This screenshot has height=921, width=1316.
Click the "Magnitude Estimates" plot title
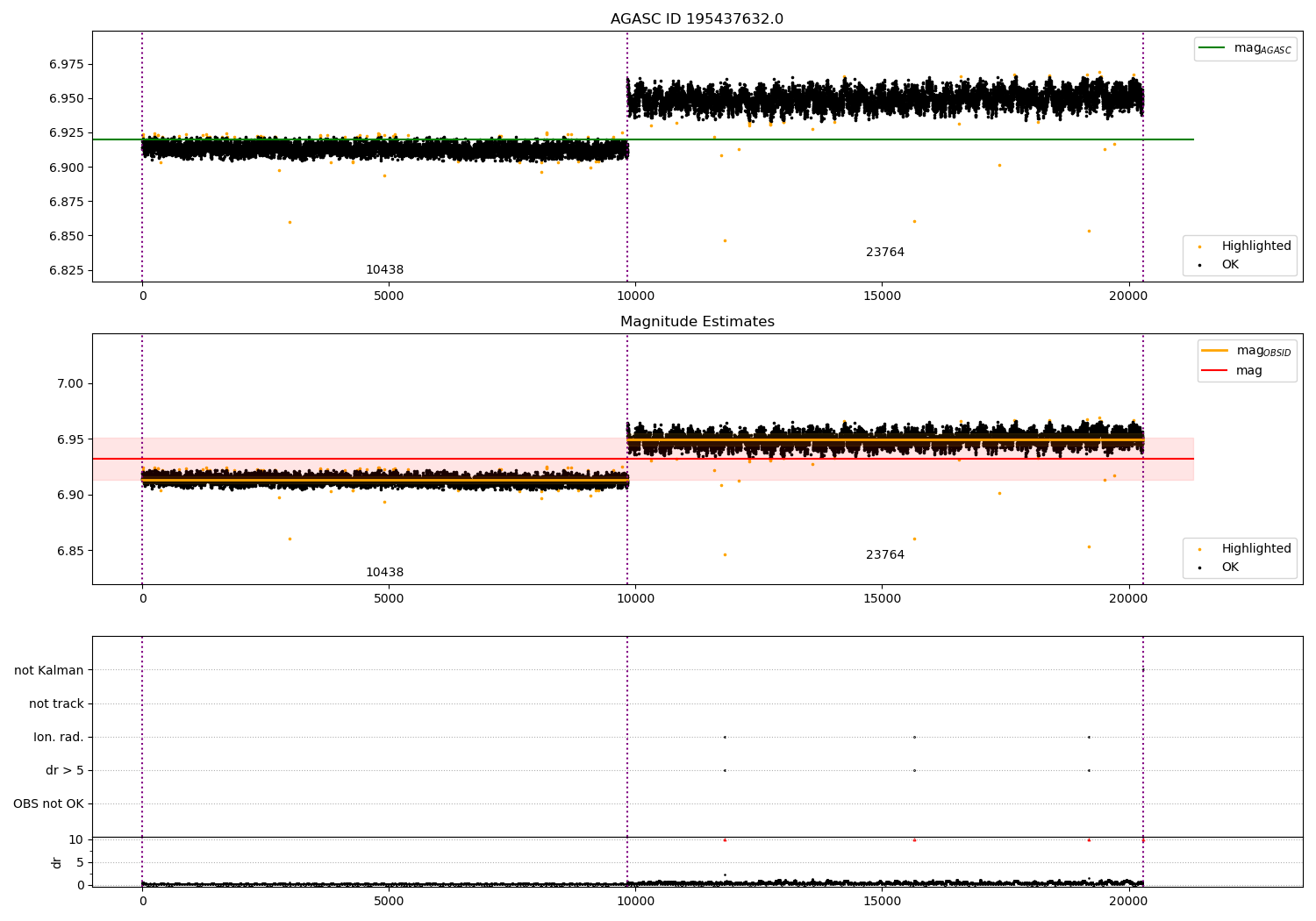(x=697, y=322)
